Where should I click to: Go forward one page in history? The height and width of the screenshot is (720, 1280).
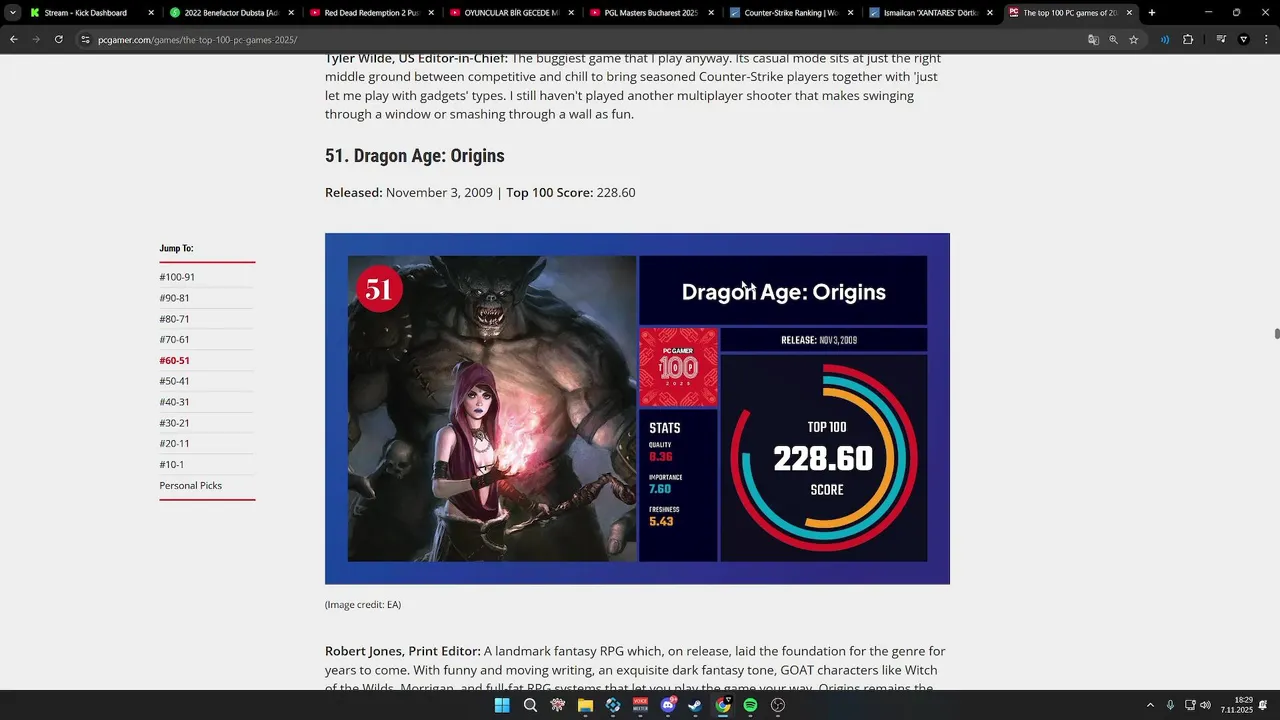(x=35, y=39)
